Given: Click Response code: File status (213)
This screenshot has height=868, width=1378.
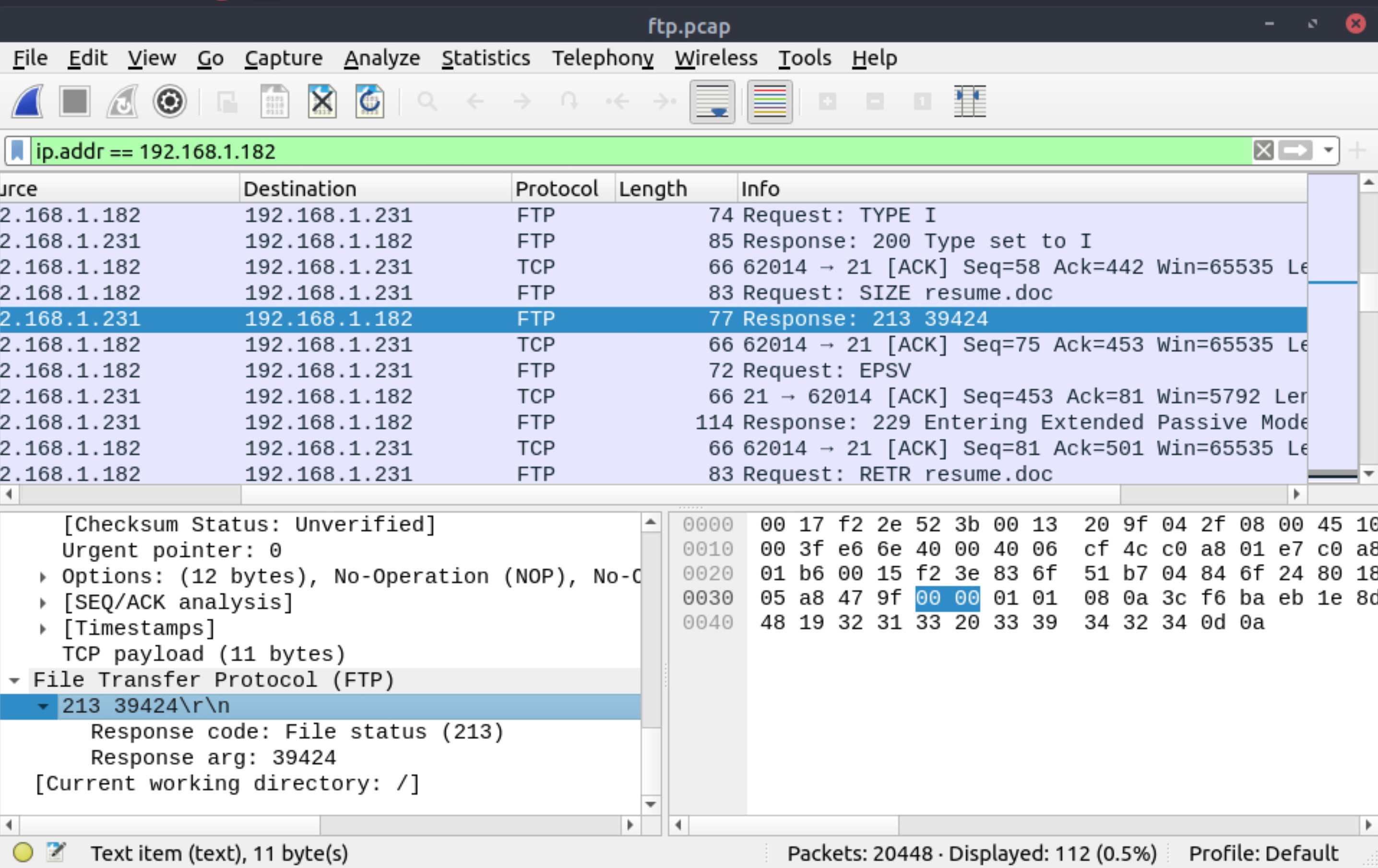Looking at the screenshot, I should [x=297, y=732].
